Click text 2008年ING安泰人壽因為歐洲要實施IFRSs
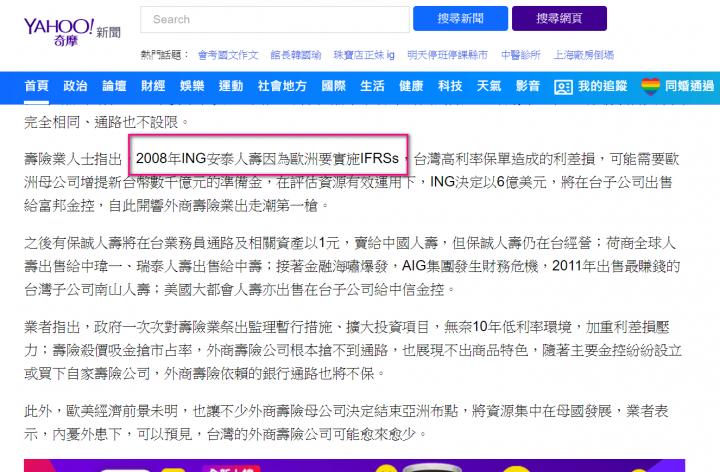This screenshot has width=720, height=472. [267, 158]
